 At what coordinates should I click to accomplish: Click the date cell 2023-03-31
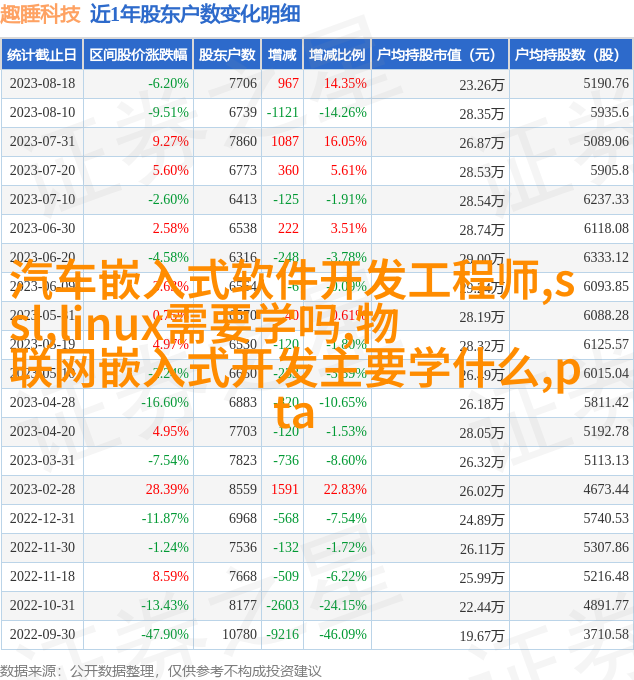pos(42,461)
